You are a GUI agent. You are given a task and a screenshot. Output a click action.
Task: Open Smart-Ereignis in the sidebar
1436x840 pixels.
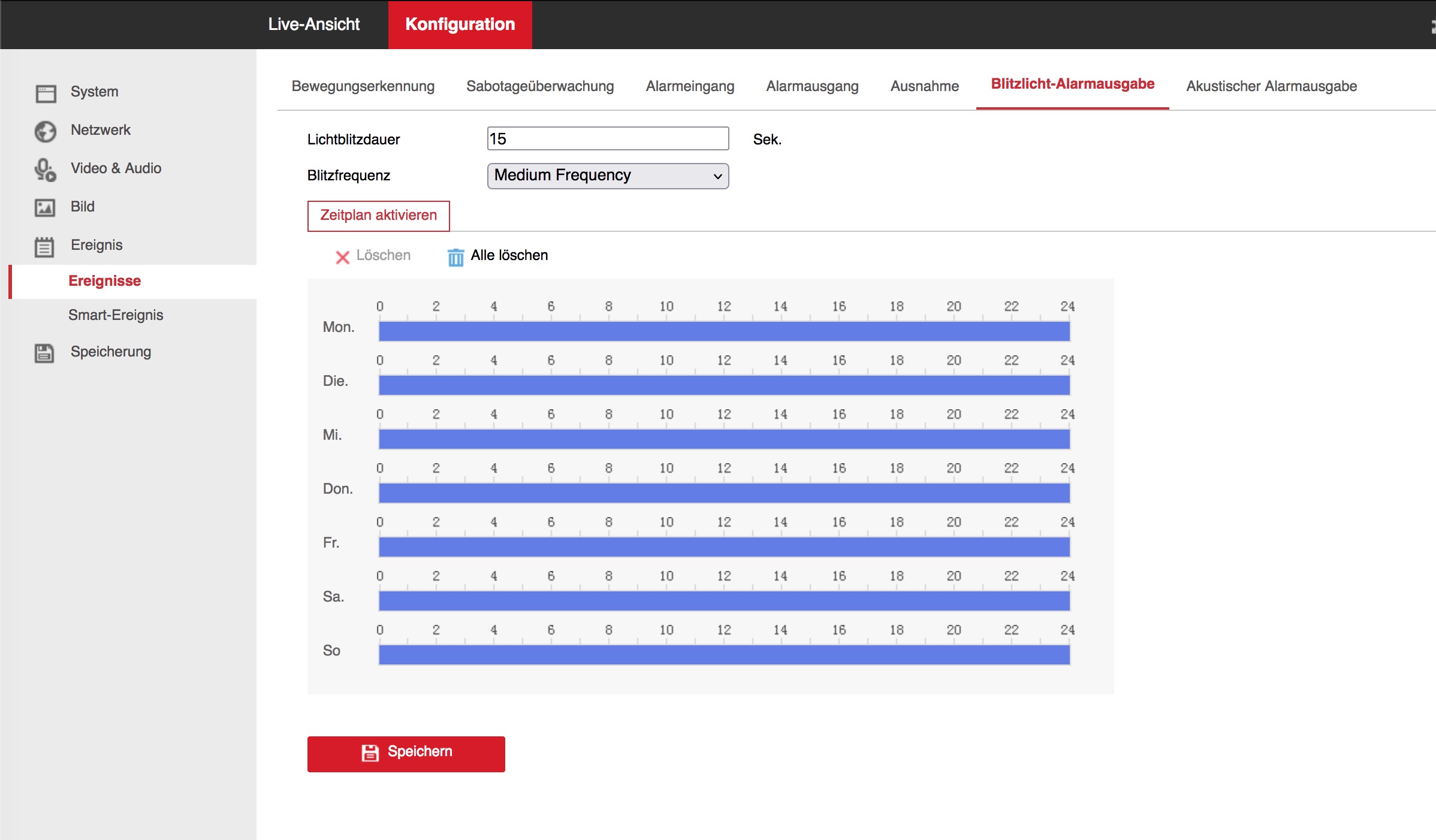pos(116,315)
